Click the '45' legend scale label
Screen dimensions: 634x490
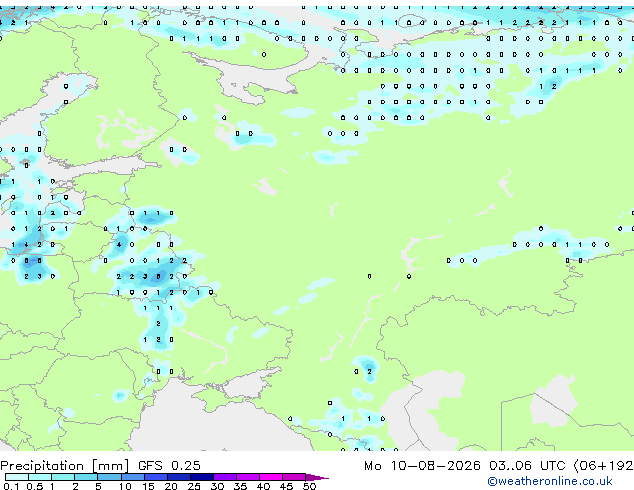(x=286, y=486)
